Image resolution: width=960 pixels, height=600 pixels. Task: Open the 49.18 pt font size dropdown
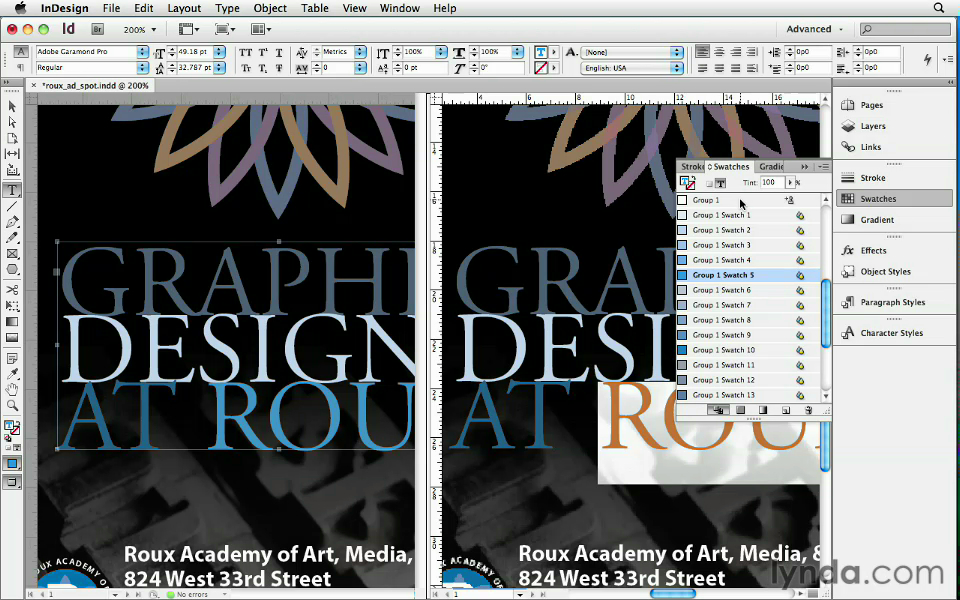pyautogui.click(x=219, y=52)
